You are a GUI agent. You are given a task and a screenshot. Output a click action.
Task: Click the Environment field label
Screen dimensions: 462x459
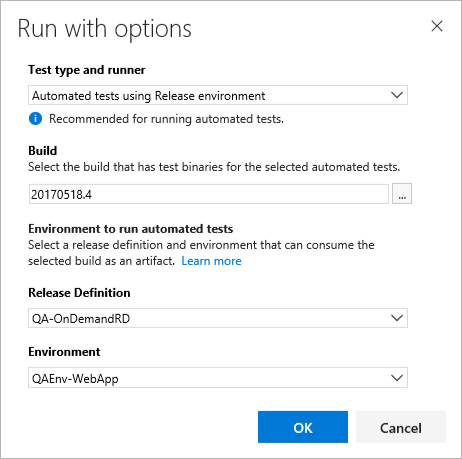click(x=64, y=352)
